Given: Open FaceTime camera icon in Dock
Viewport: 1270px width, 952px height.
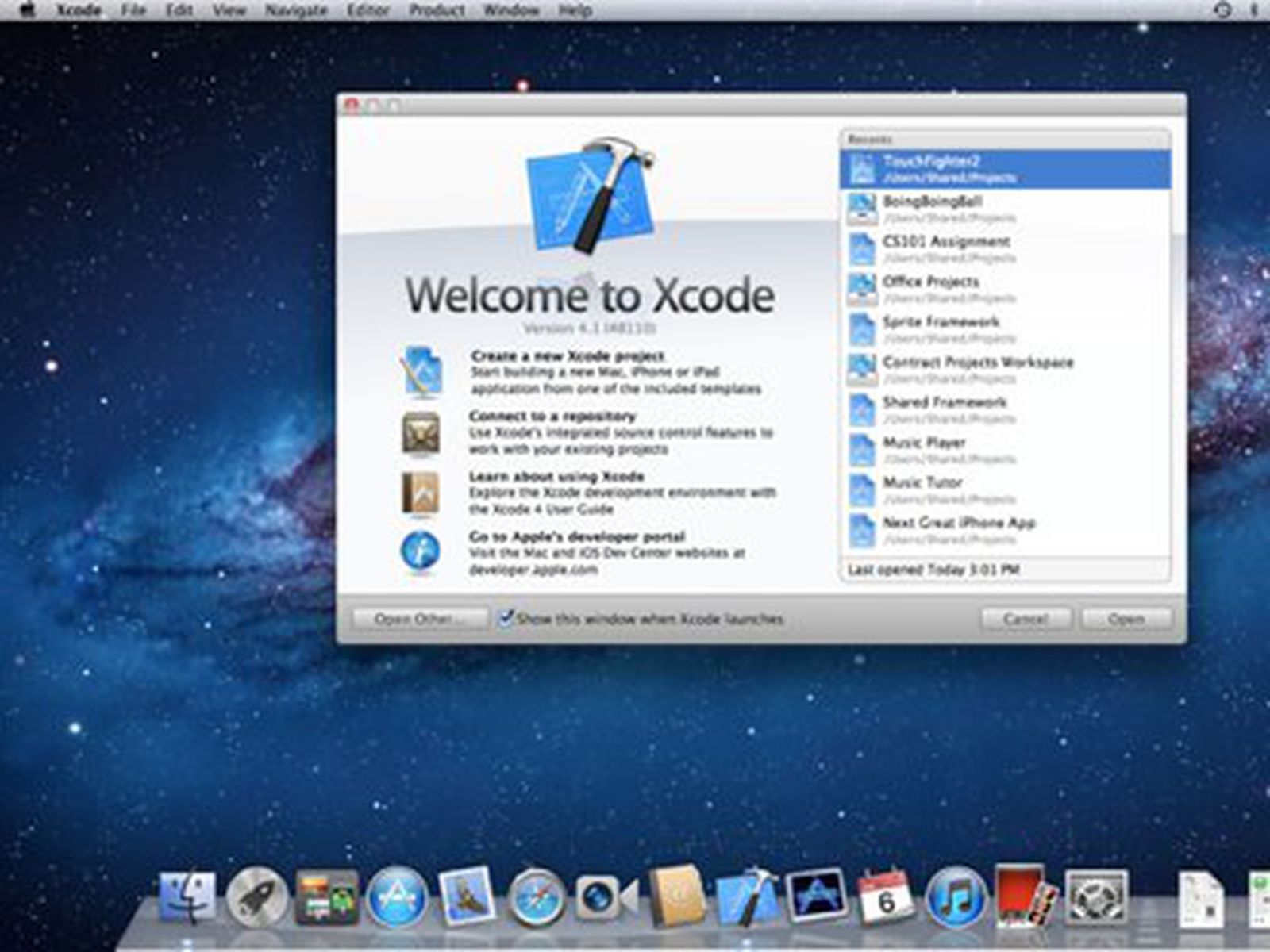Looking at the screenshot, I should [606, 898].
